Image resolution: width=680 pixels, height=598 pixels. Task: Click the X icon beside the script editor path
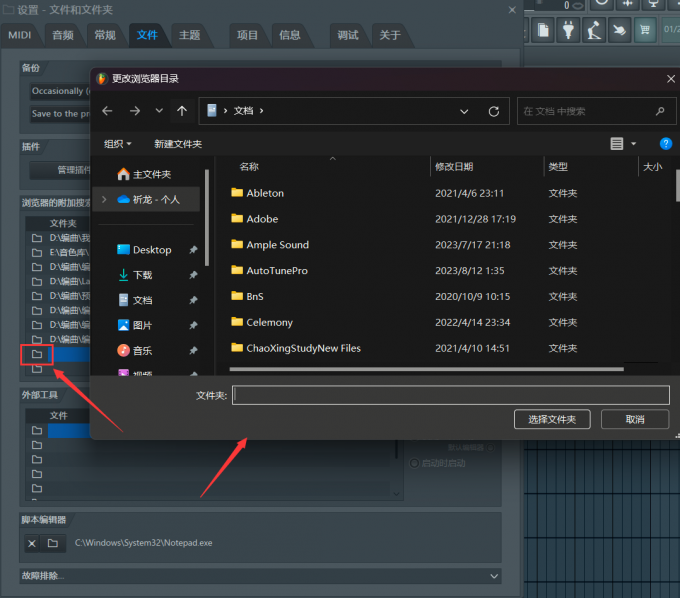(32, 543)
